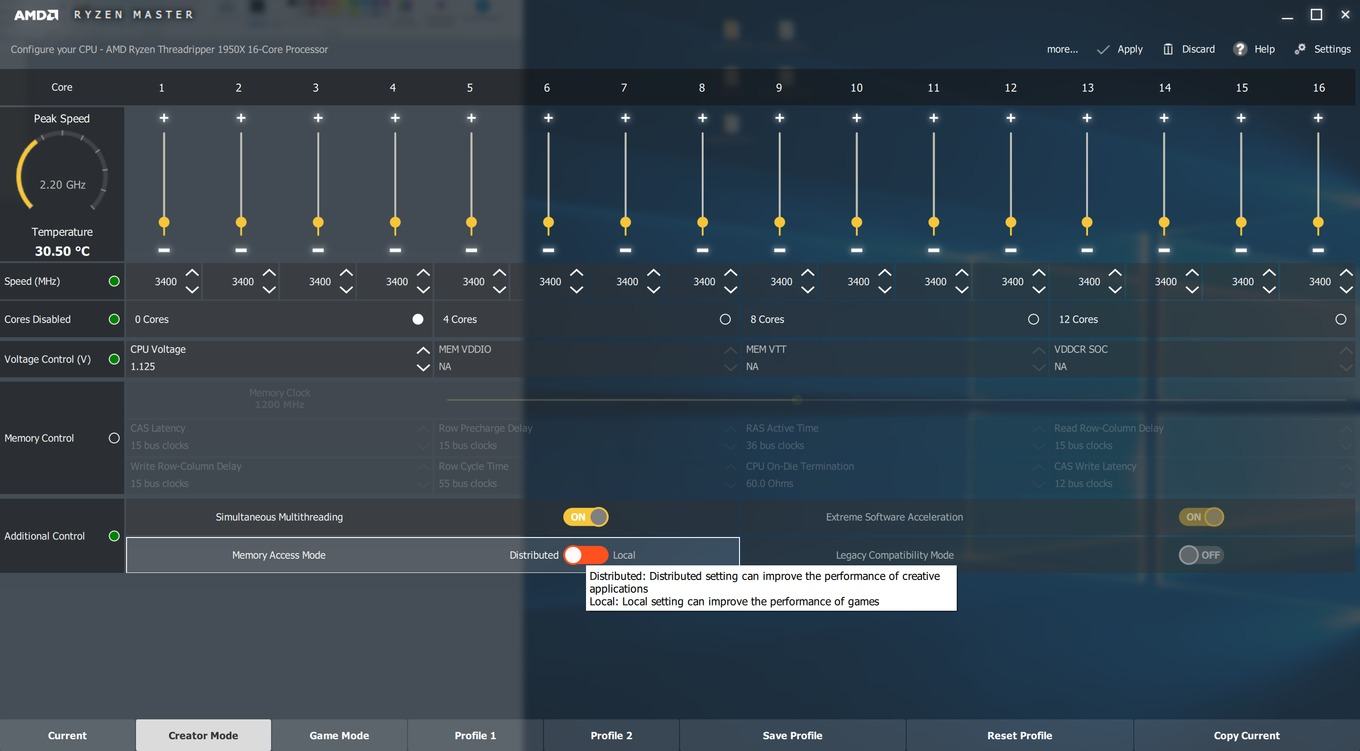The width and height of the screenshot is (1360, 751).
Task: Raise CPU Voltage with up chevron
Action: (423, 351)
